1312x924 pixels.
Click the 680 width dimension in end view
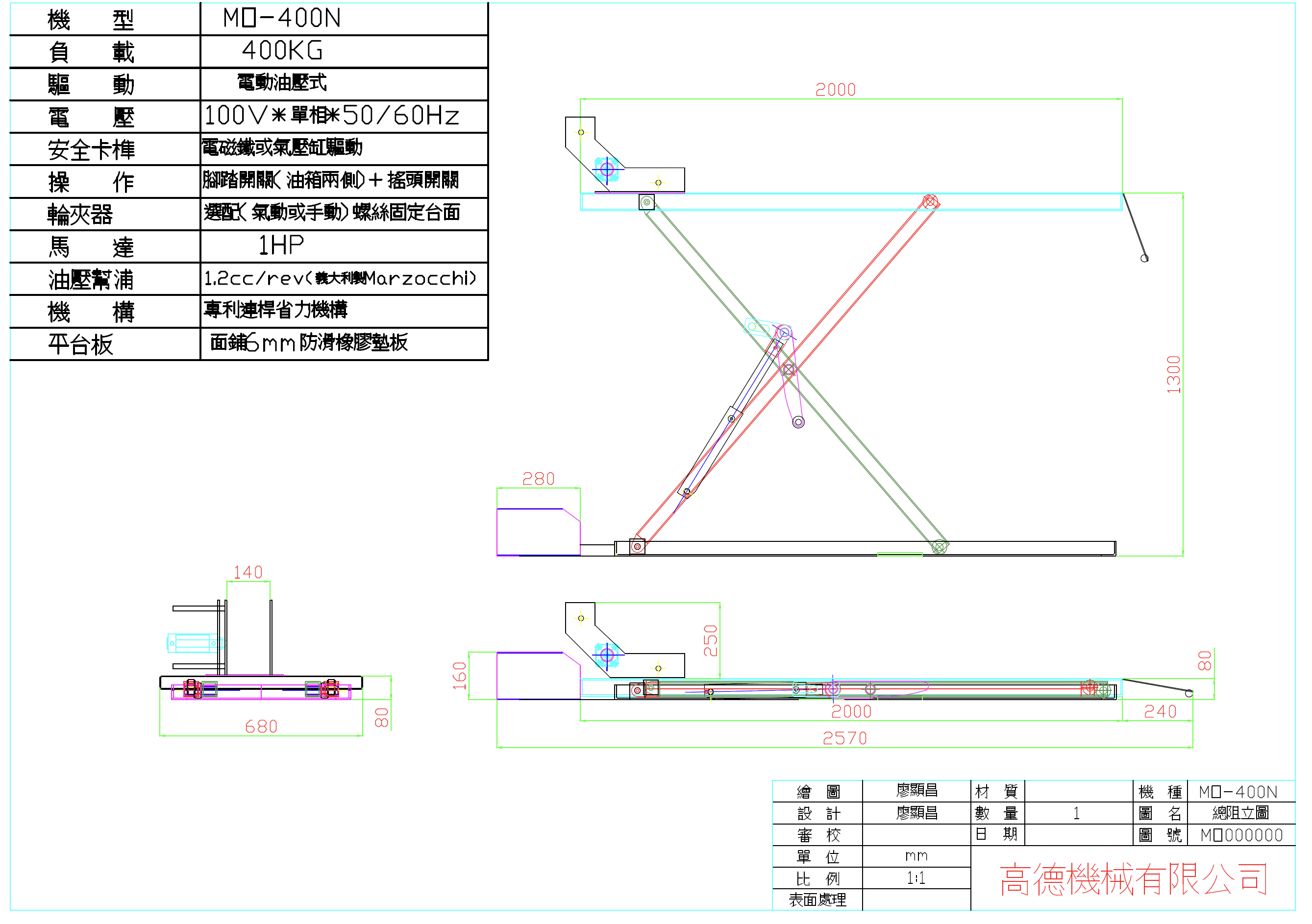(261, 727)
